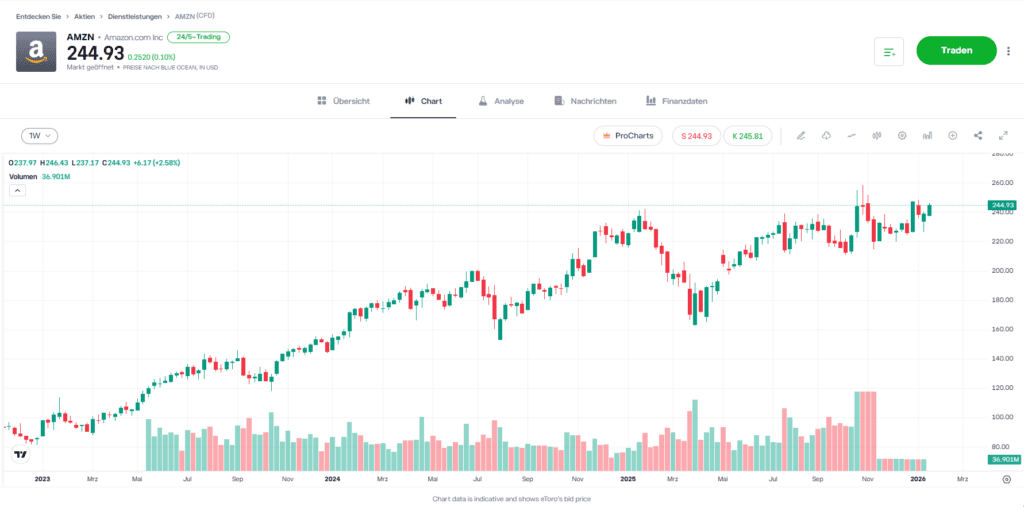The height and width of the screenshot is (507, 1024).
Task: Click the add-to-watchlist icon beside Traden
Action: click(x=889, y=51)
